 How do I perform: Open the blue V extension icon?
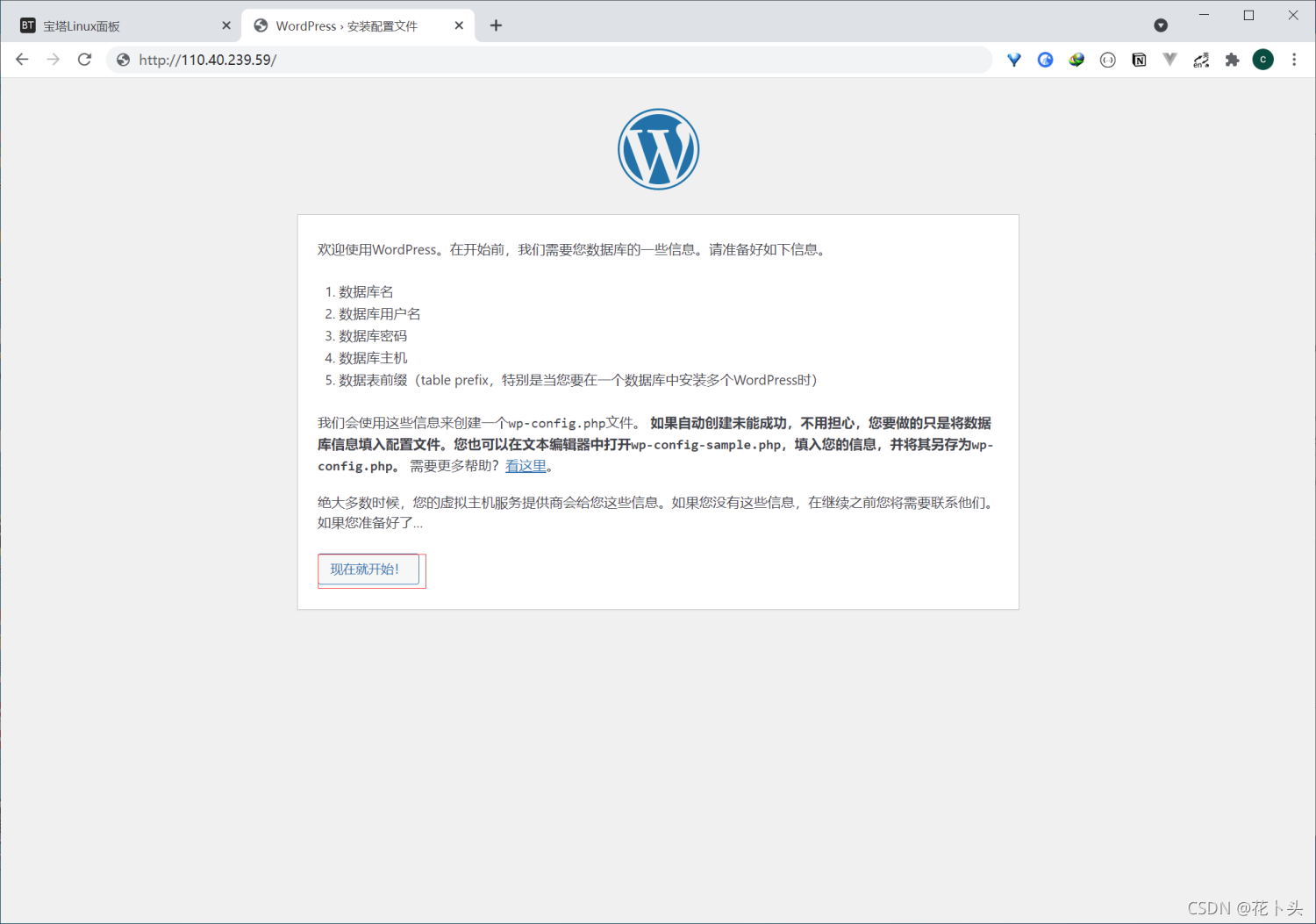tap(1014, 60)
